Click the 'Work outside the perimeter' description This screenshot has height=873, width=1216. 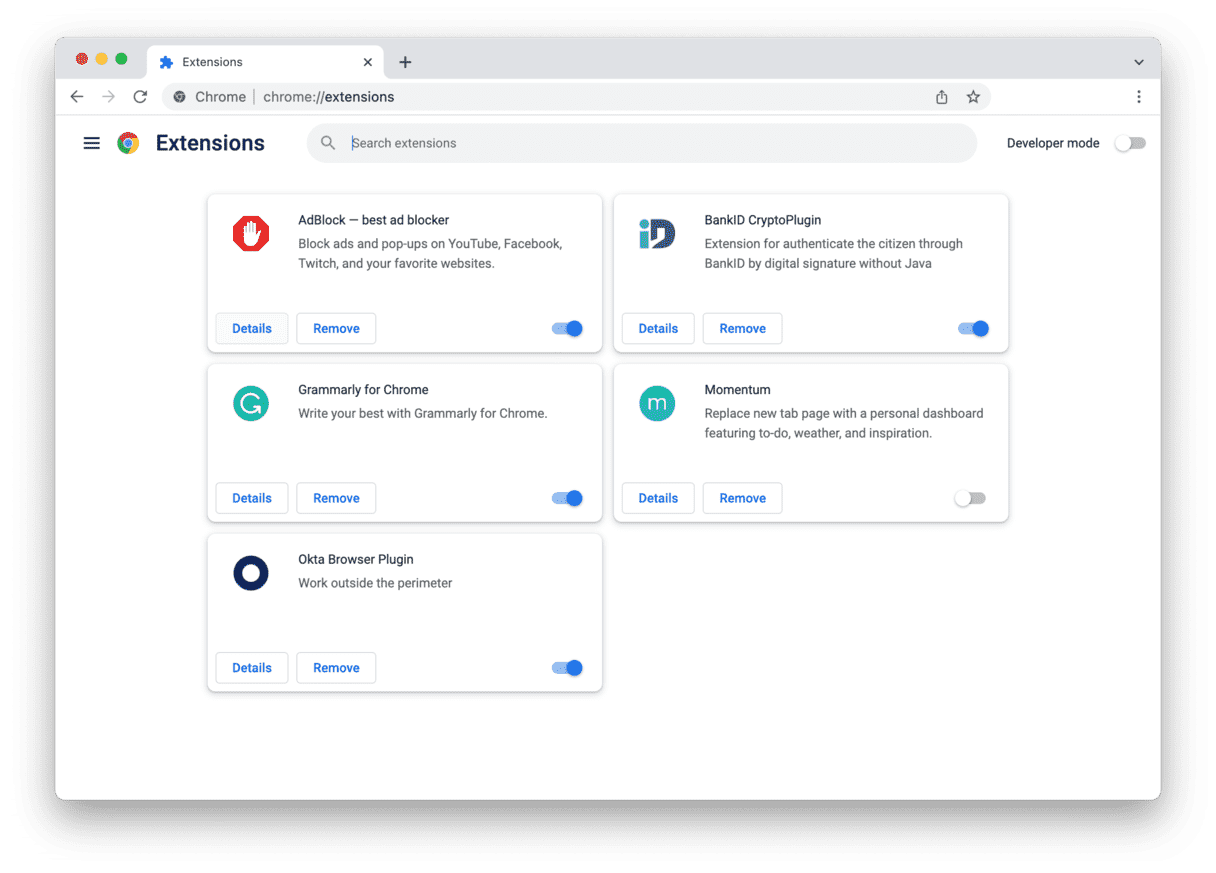tap(375, 583)
